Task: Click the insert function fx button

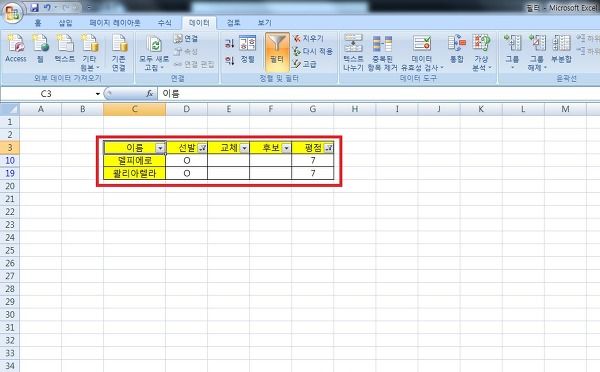Action: click(150, 94)
